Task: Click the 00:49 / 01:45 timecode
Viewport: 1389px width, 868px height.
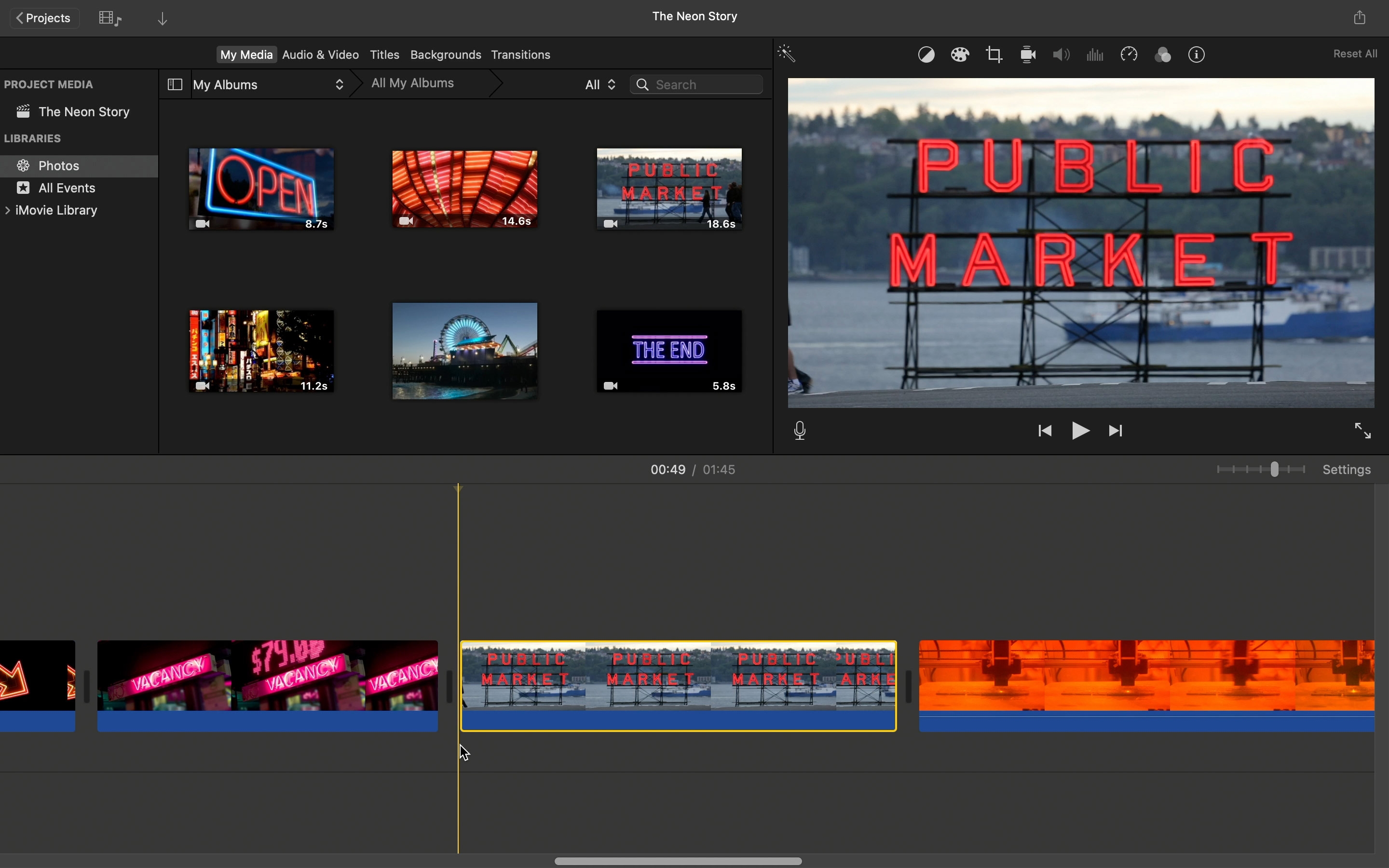Action: coord(693,470)
